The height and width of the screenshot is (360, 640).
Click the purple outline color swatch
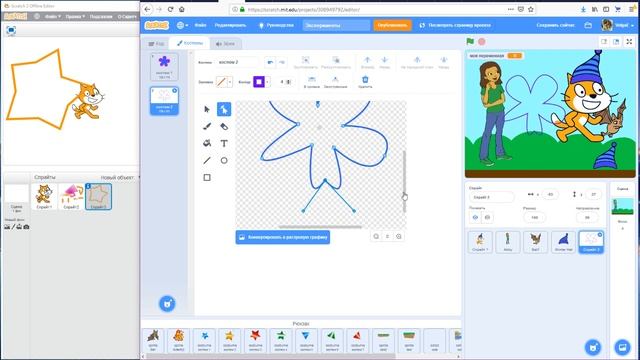coord(259,82)
